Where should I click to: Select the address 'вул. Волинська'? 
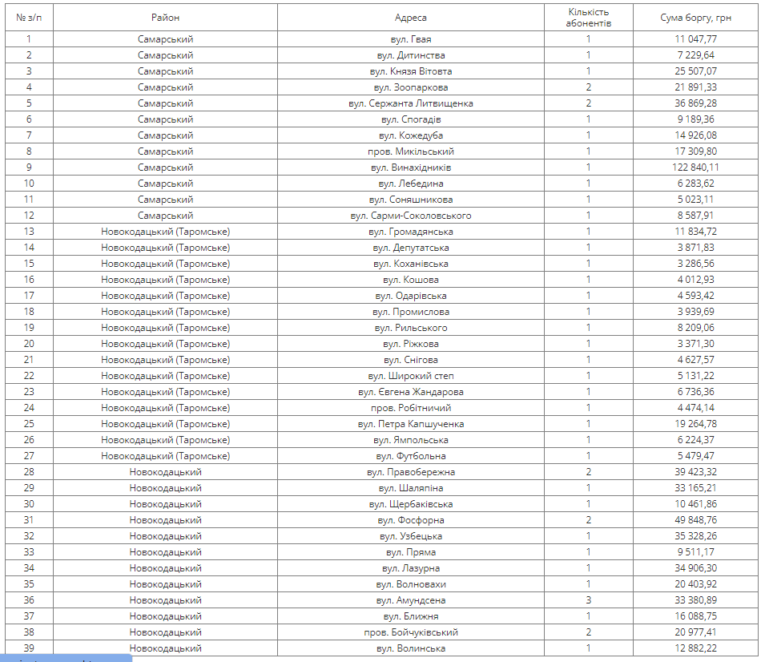tap(411, 647)
